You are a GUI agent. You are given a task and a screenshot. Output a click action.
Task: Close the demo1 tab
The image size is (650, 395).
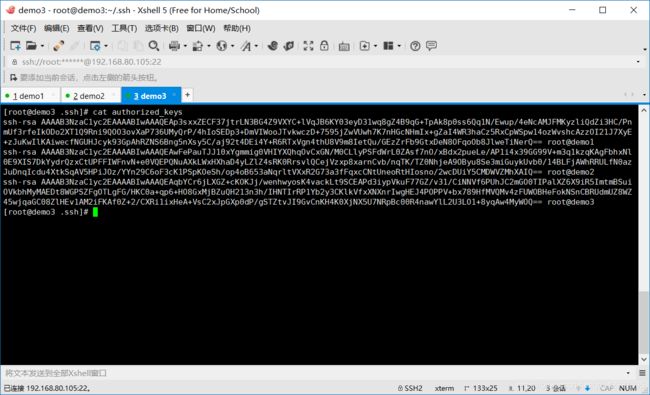point(53,95)
